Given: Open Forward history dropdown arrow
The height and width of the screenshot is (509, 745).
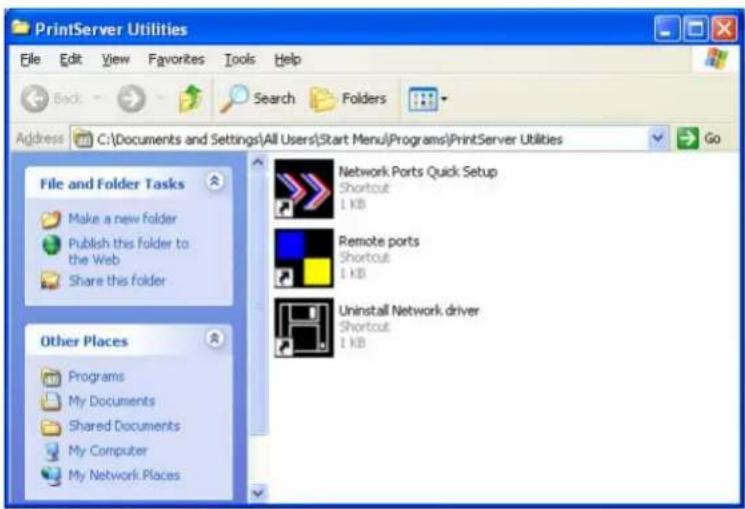Looking at the screenshot, I should click(x=161, y=98).
